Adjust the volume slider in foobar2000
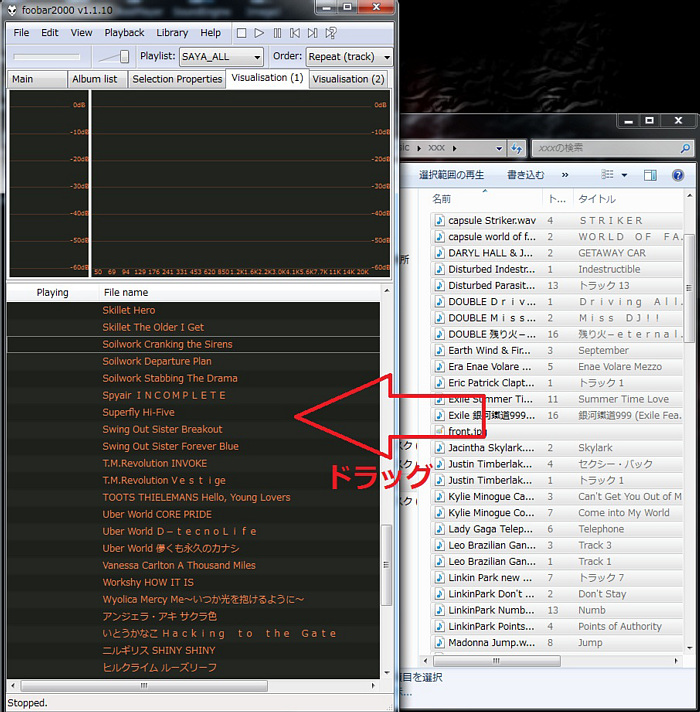700x712 pixels. [124, 56]
